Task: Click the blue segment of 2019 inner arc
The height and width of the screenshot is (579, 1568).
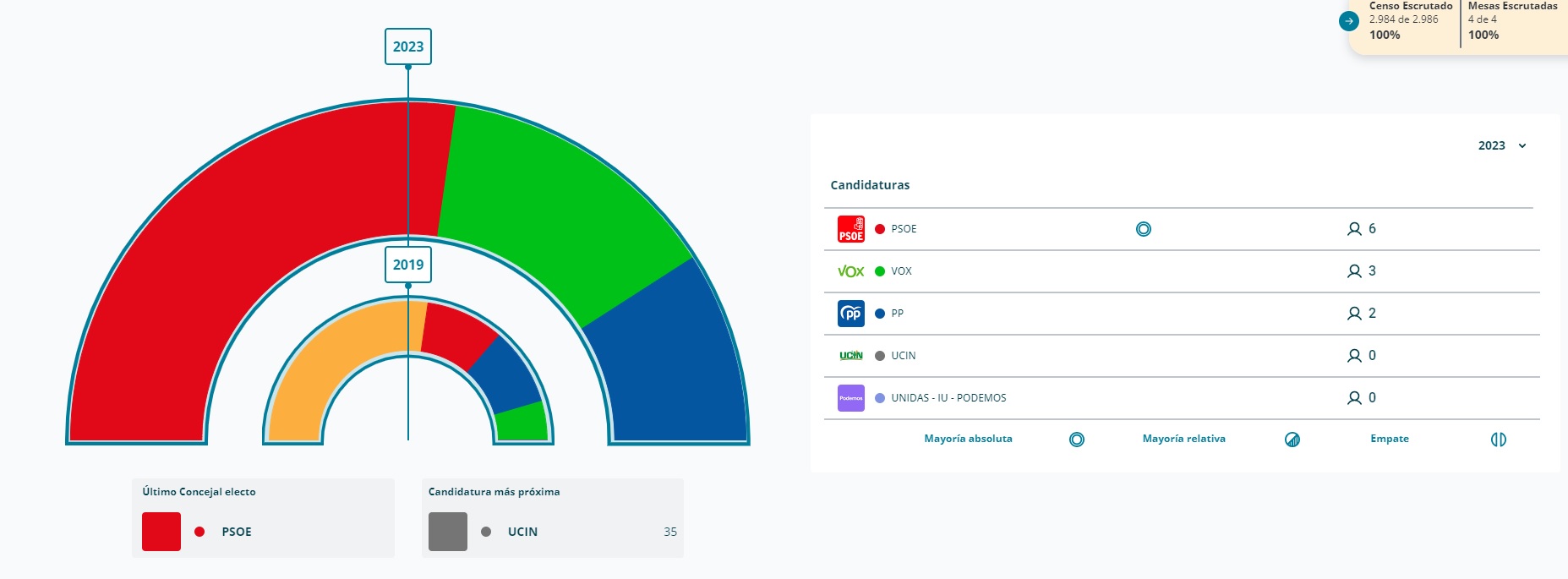Action: (507, 374)
